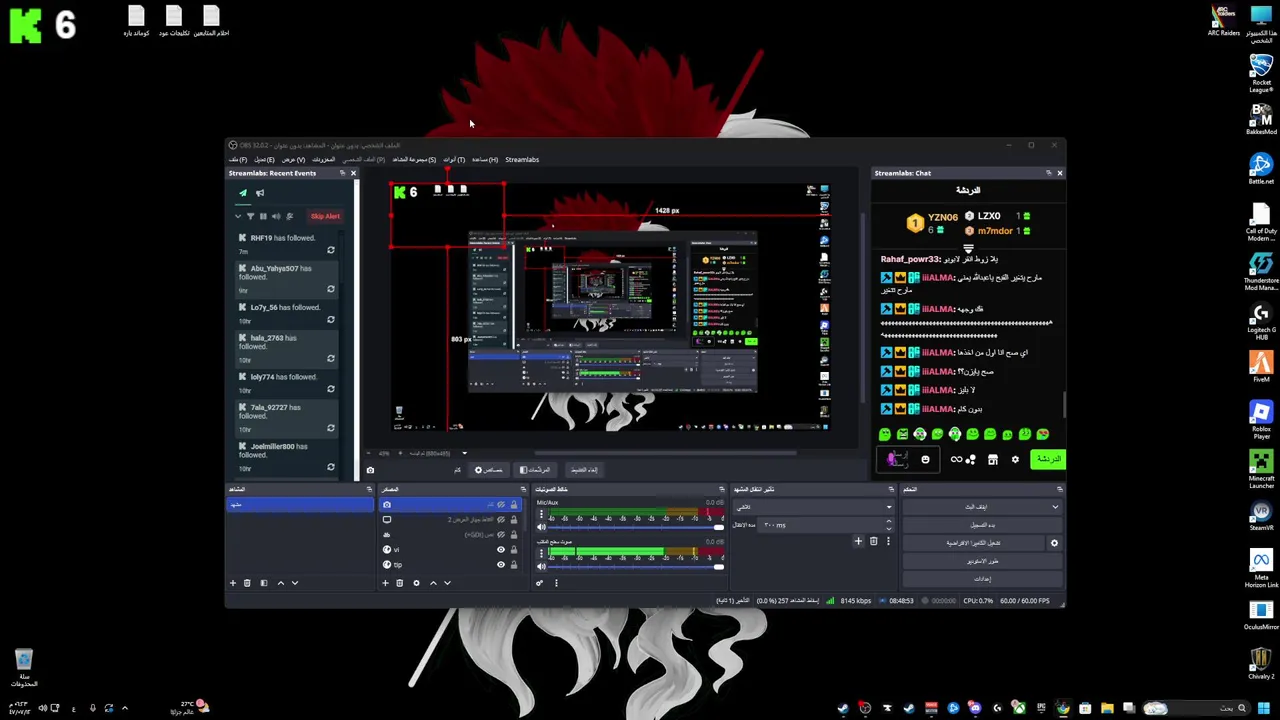
Task: Click the stop streaming button
Action: point(975,507)
